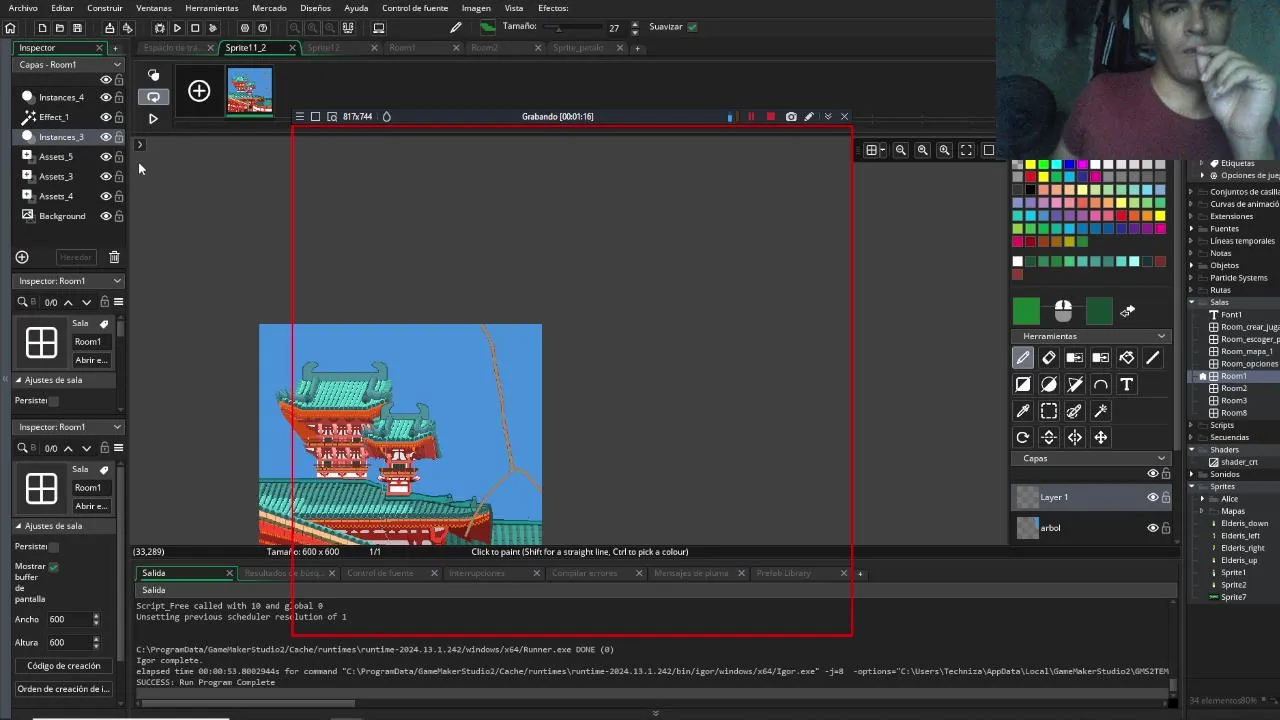Switch to the Sprite12 tab
This screenshot has height=720, width=1280.
(x=323, y=48)
